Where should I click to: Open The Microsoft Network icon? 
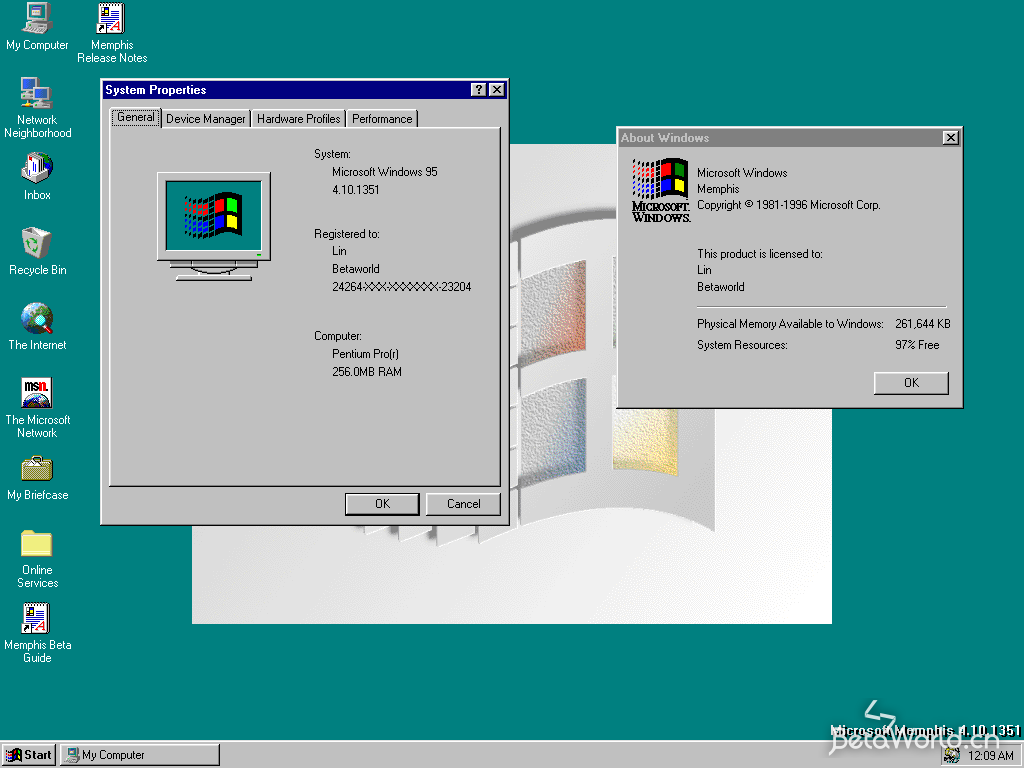[37, 393]
